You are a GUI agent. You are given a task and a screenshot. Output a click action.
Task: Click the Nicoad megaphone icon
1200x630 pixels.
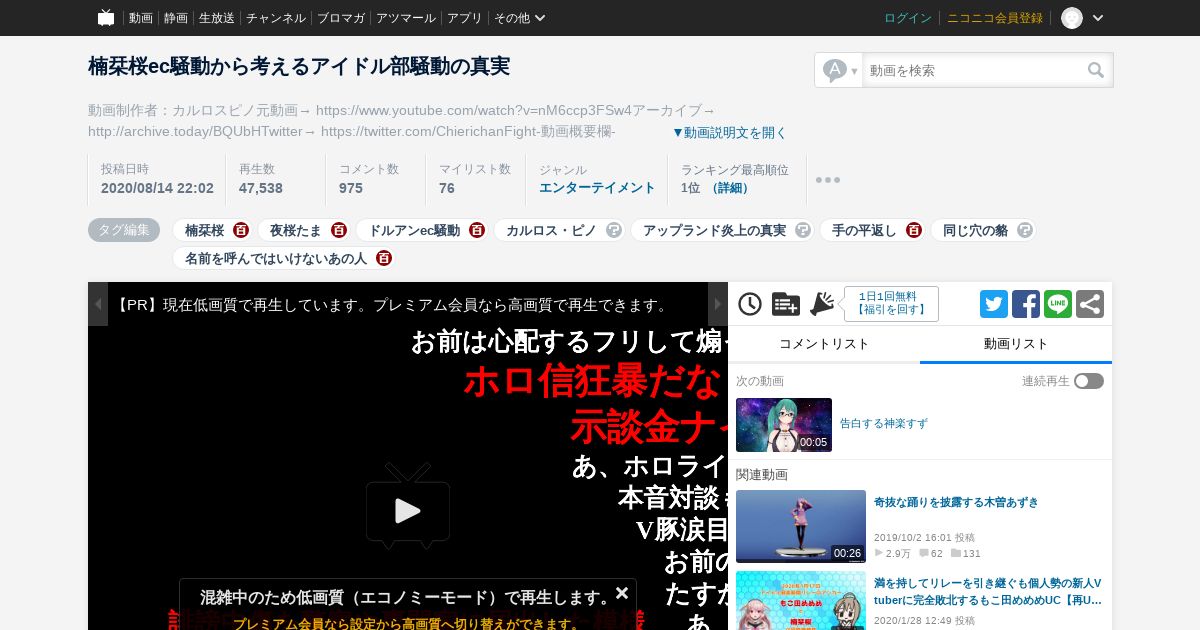coord(822,304)
